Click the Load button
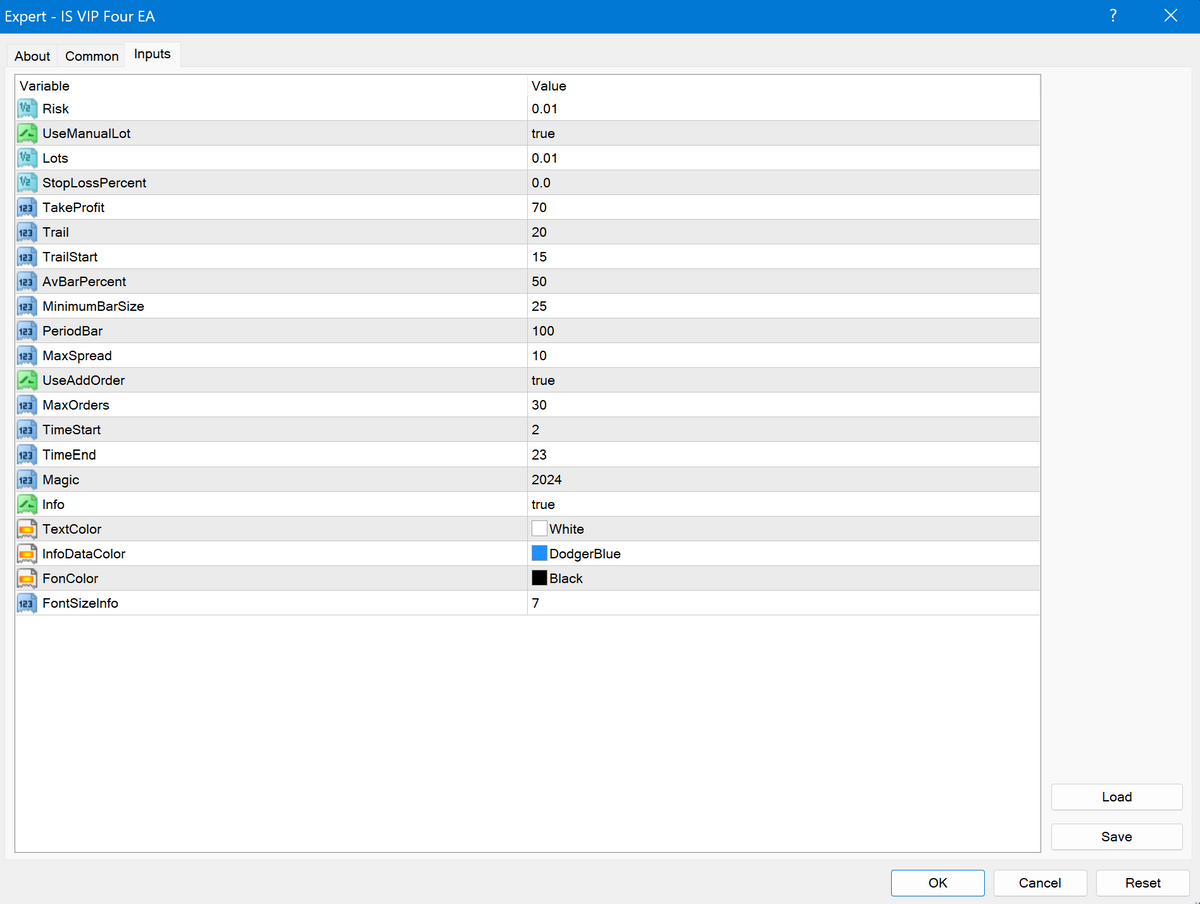This screenshot has width=1200, height=904. click(x=1116, y=797)
